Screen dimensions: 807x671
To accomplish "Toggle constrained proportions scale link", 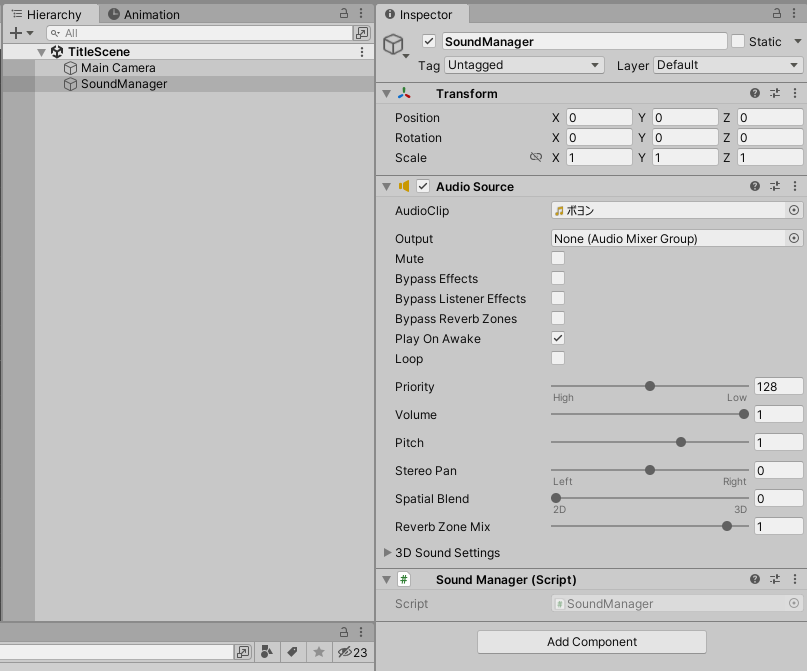I will [536, 157].
